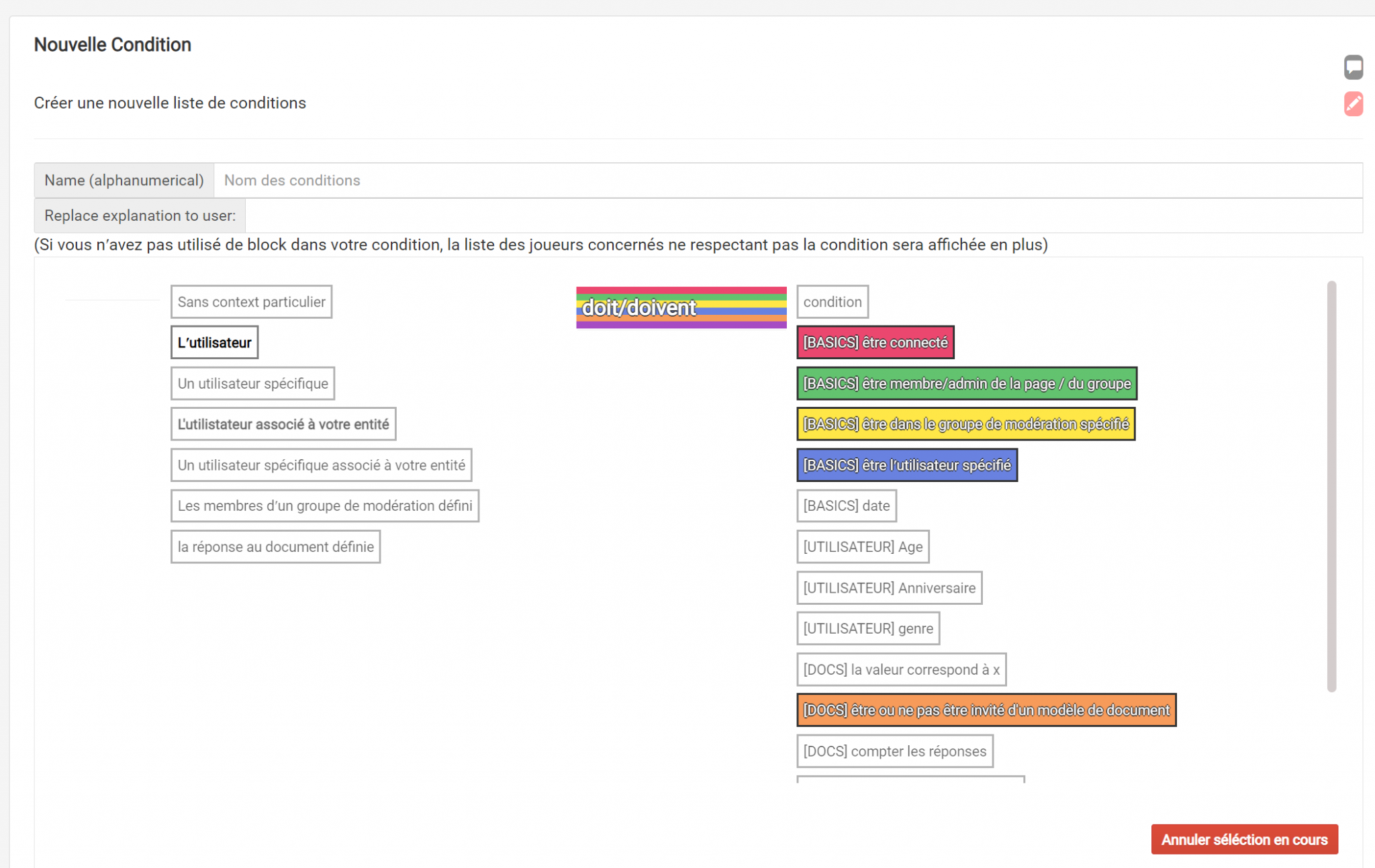Click the conditions list vertical scrollbar
The image size is (1375, 868).
click(x=1331, y=486)
